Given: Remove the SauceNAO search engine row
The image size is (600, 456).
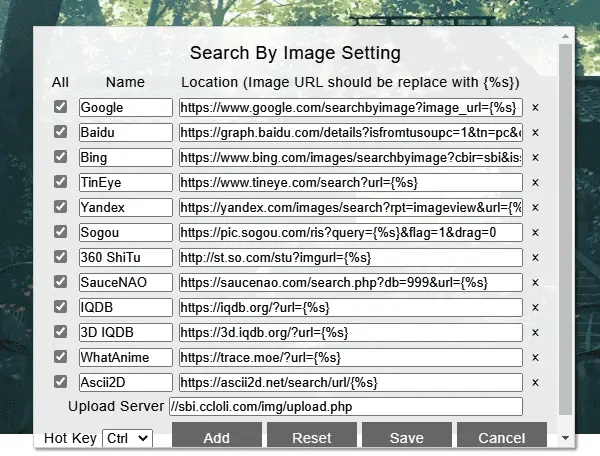Looking at the screenshot, I should 535,283.
